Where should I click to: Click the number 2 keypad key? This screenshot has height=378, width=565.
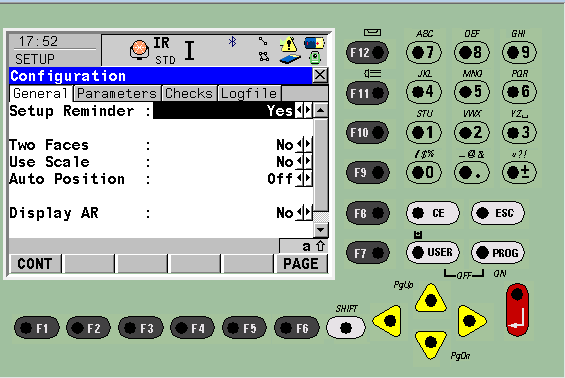pos(471,133)
